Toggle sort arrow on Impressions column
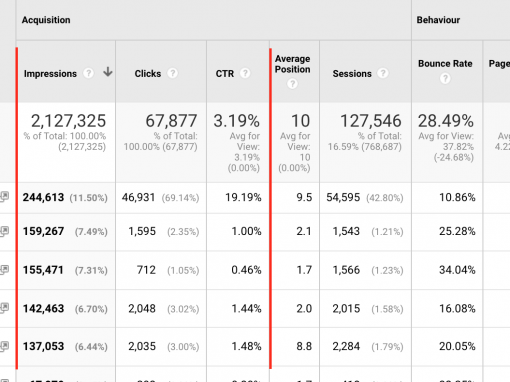Viewport: 510px width, 382px height. click(x=107, y=72)
